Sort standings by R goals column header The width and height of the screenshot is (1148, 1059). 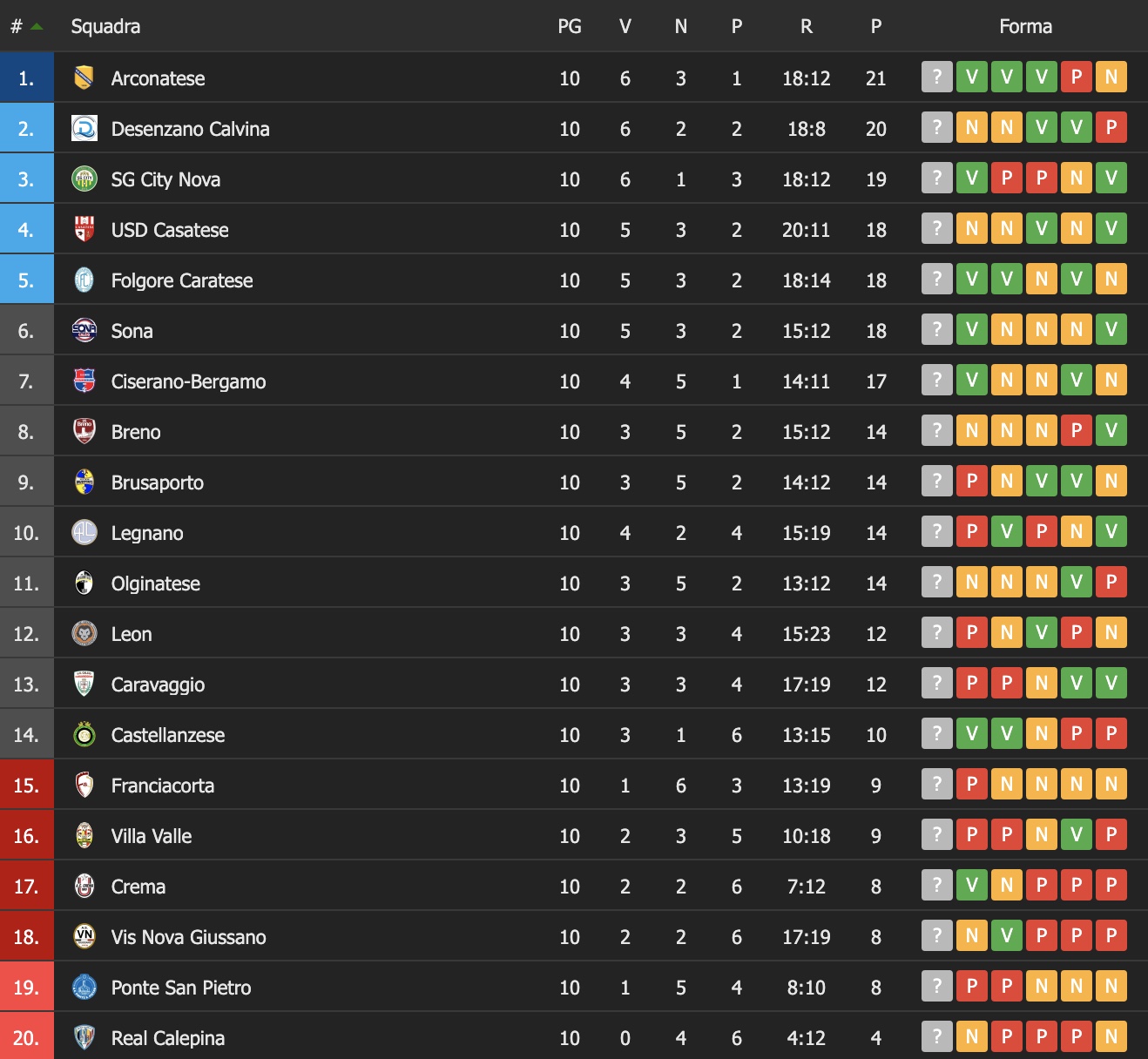807,27
